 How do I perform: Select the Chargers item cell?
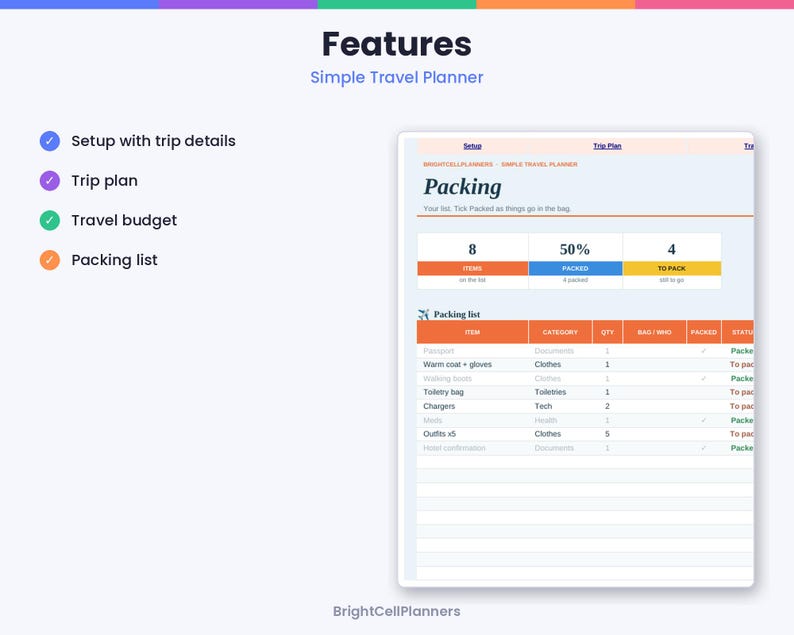472,406
